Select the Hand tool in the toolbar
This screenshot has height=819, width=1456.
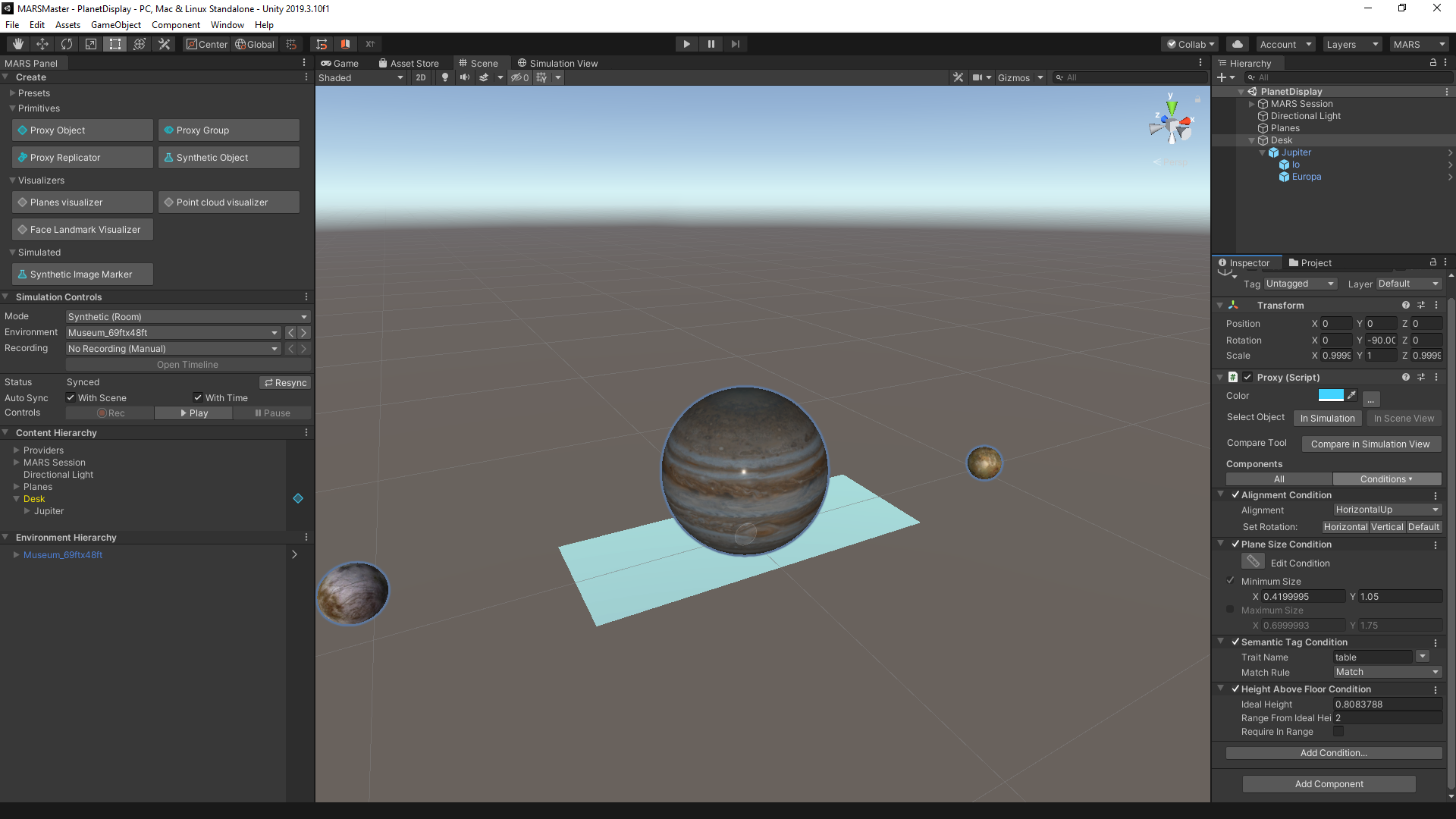coord(17,43)
